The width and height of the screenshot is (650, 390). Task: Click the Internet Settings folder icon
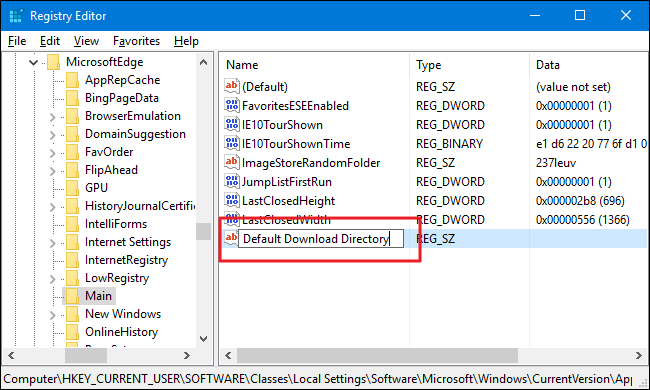(x=73, y=242)
